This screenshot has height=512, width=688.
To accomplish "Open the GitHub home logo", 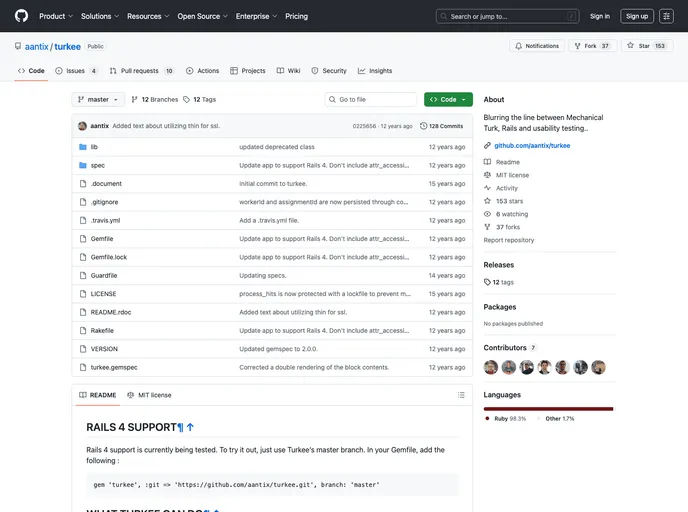I will coord(21,16).
